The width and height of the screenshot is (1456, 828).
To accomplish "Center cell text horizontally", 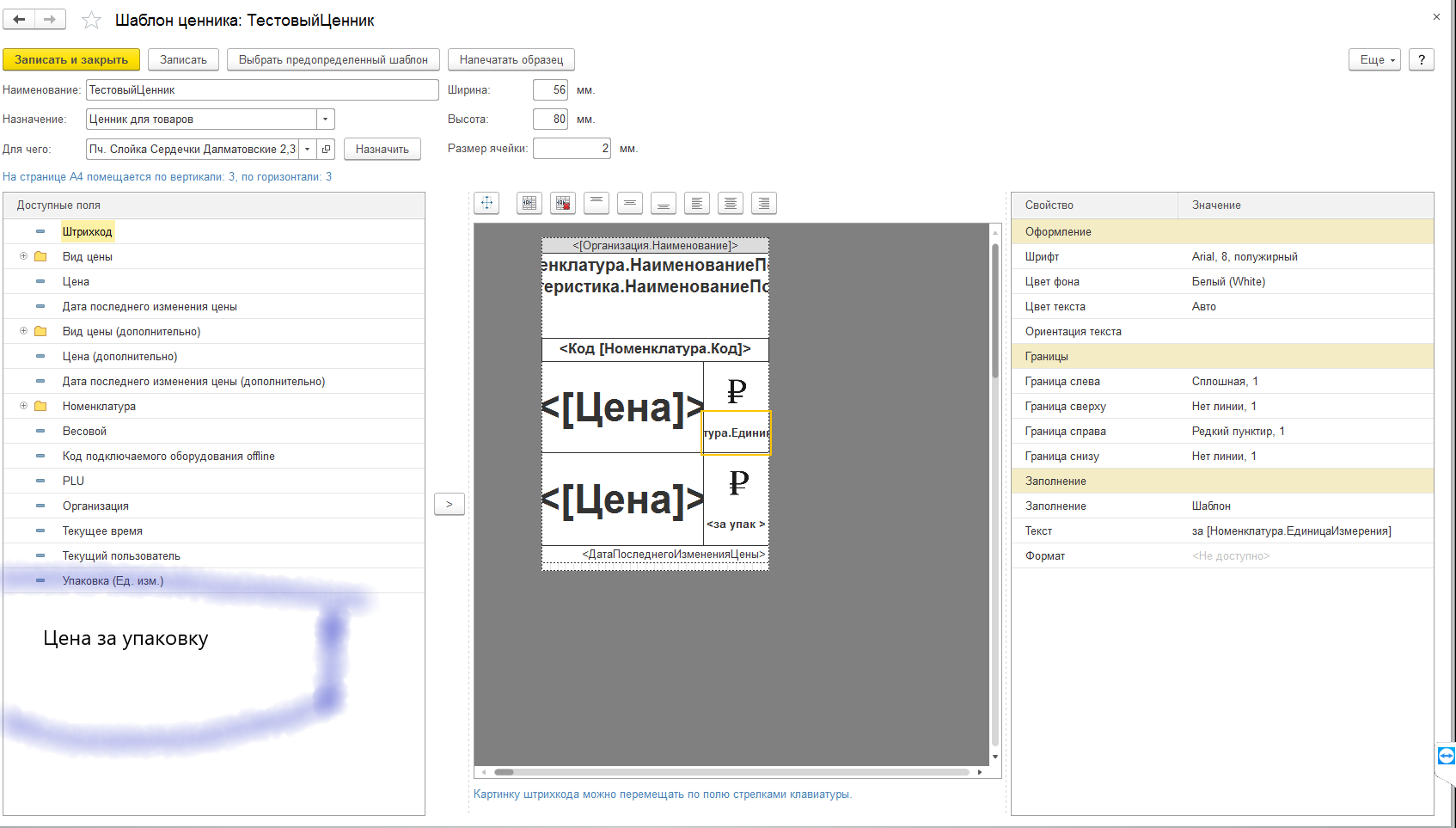I will point(731,203).
